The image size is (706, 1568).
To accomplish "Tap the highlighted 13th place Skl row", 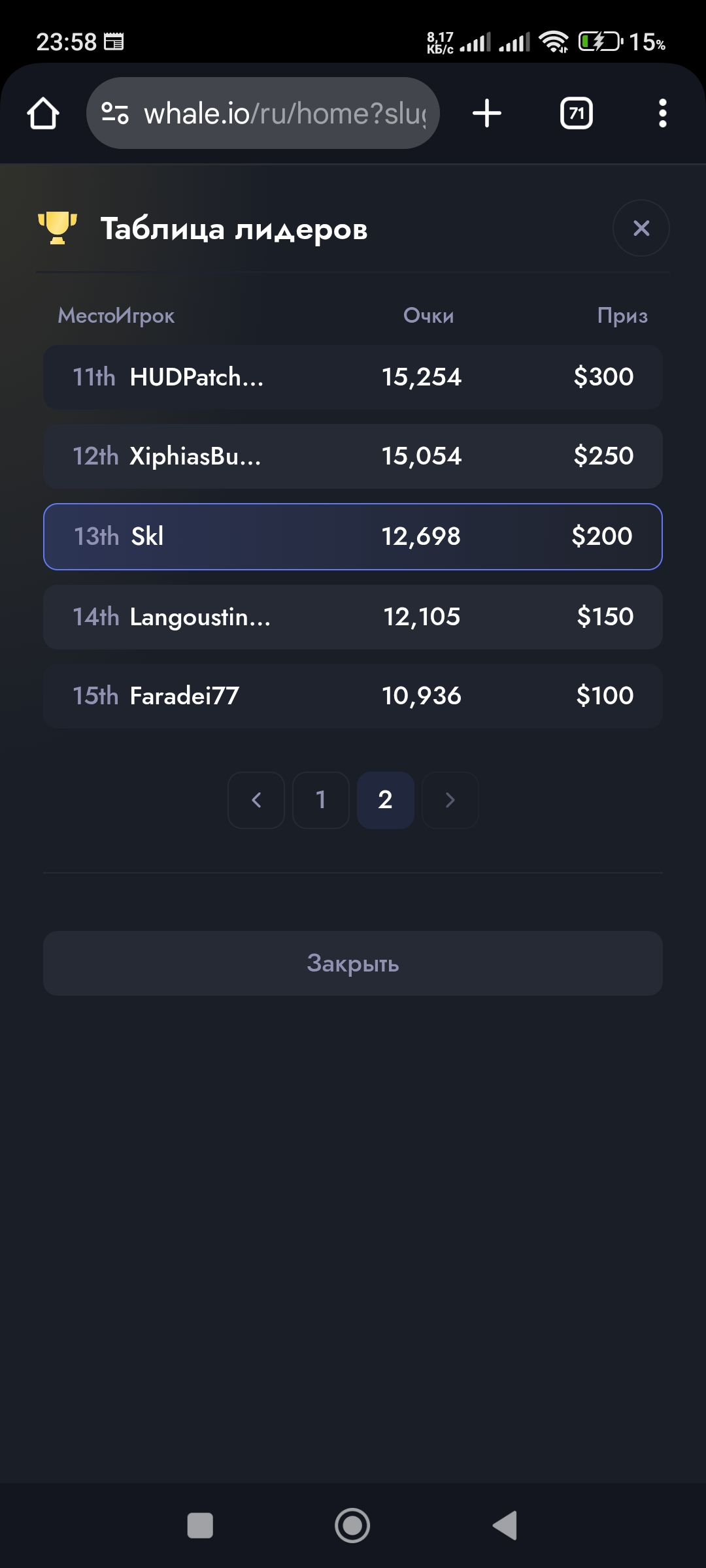I will pyautogui.click(x=353, y=536).
